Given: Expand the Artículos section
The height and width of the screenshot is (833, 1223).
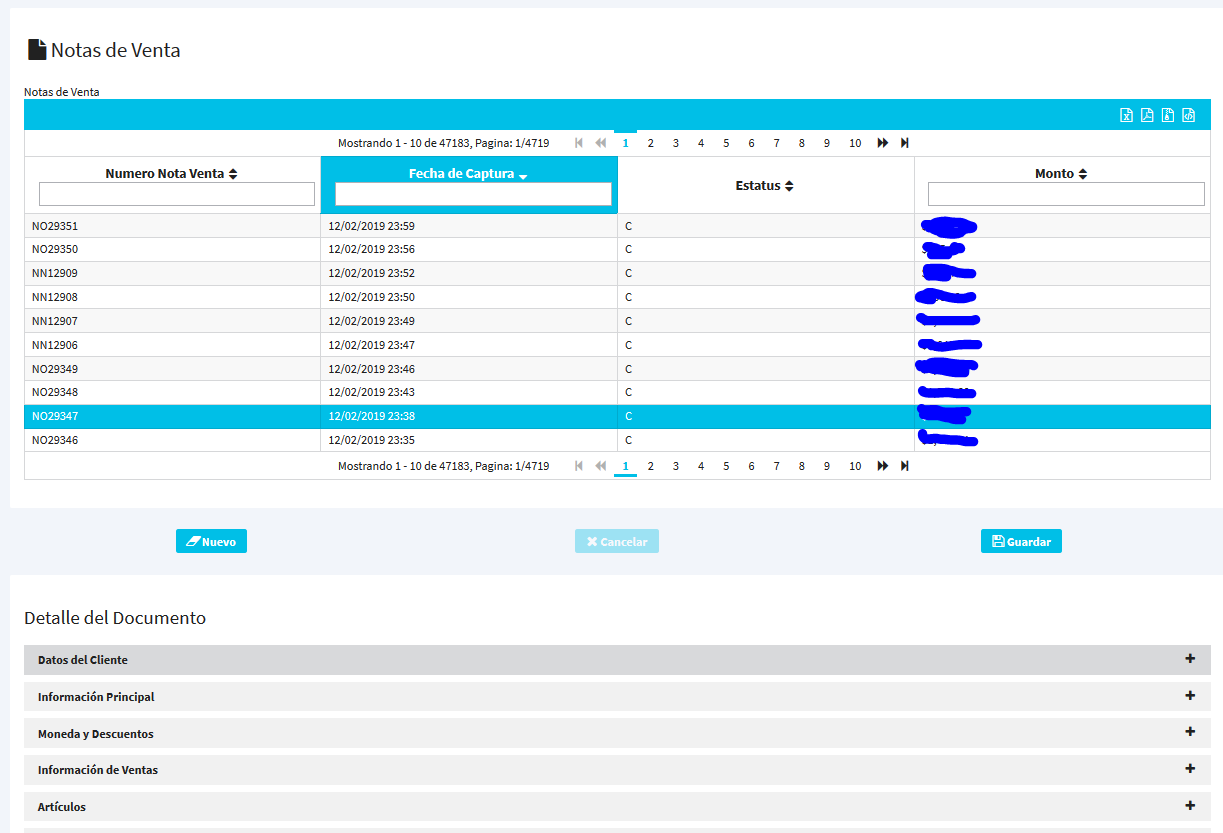Looking at the screenshot, I should click(x=1190, y=805).
